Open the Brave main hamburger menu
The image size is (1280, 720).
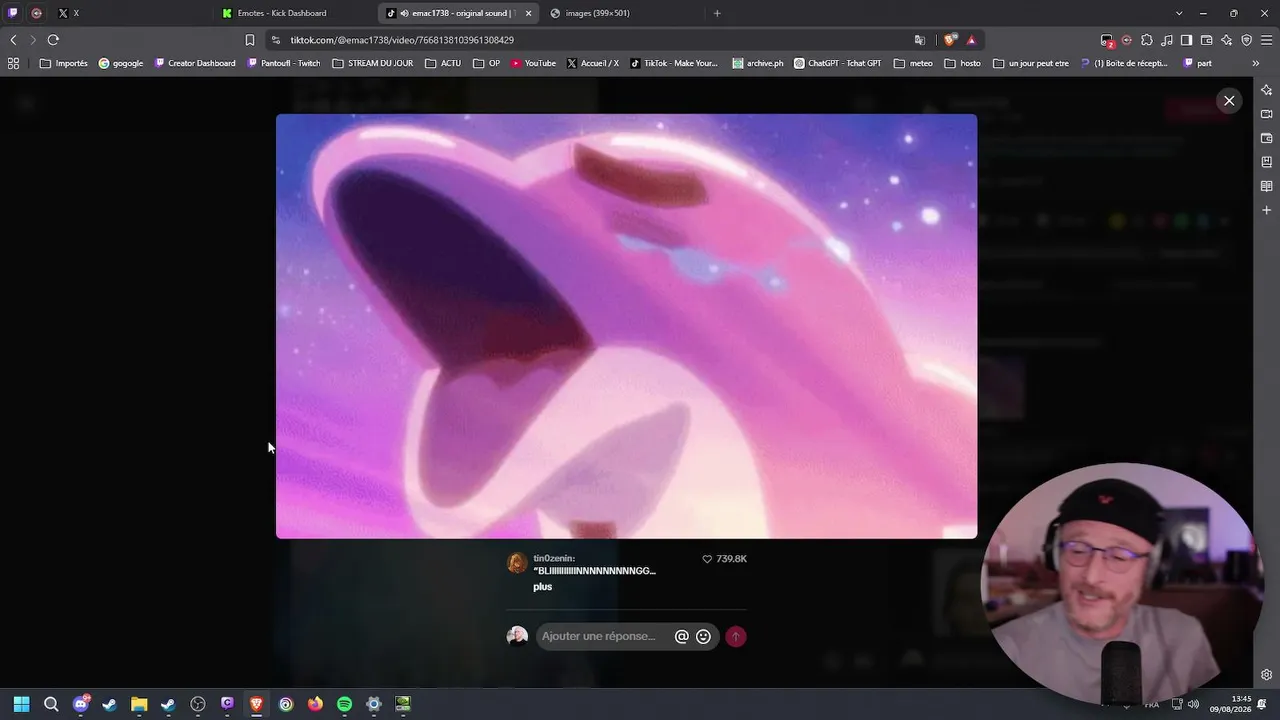click(1267, 40)
